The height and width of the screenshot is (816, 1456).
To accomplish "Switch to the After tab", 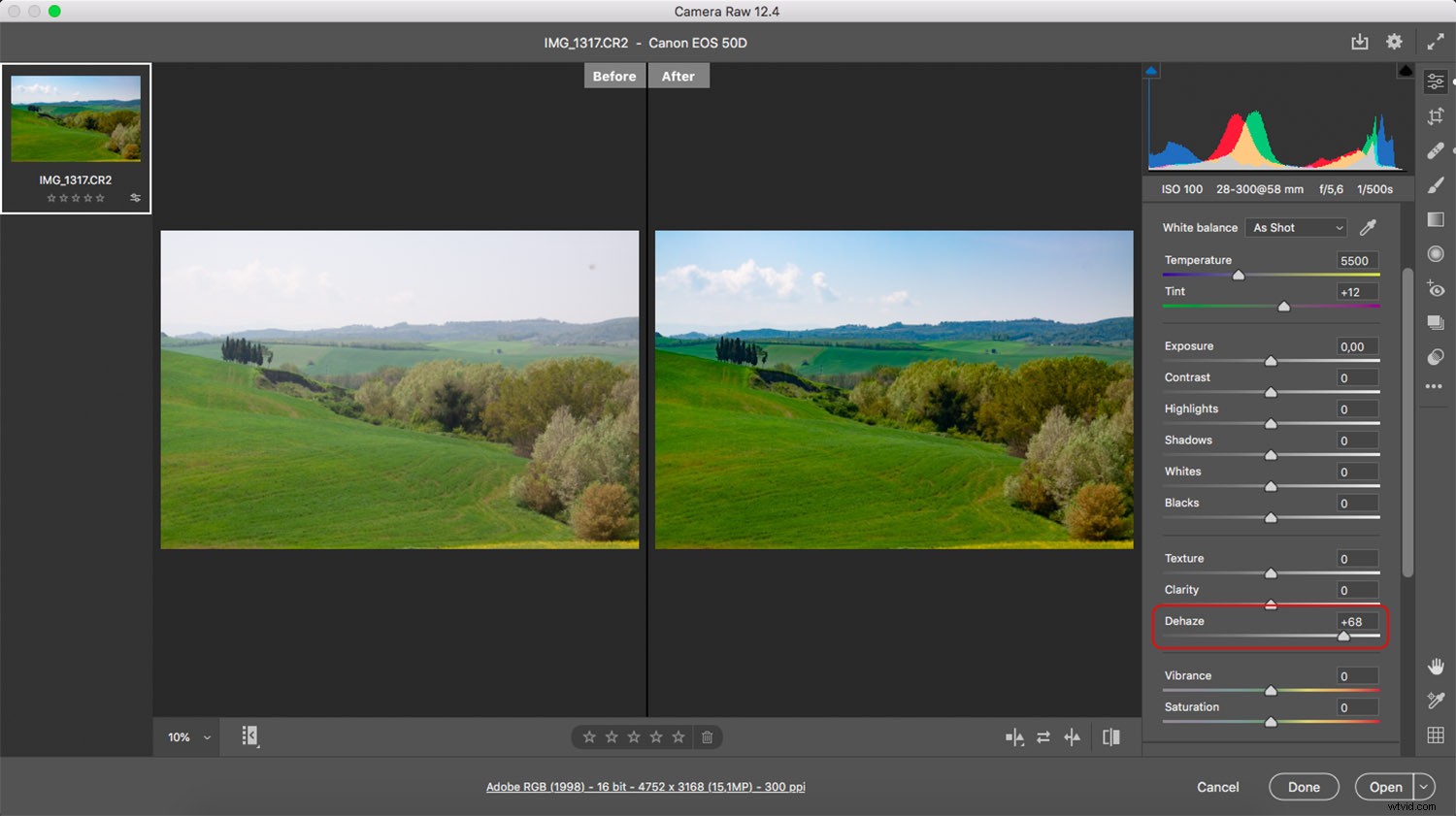I will tap(678, 75).
